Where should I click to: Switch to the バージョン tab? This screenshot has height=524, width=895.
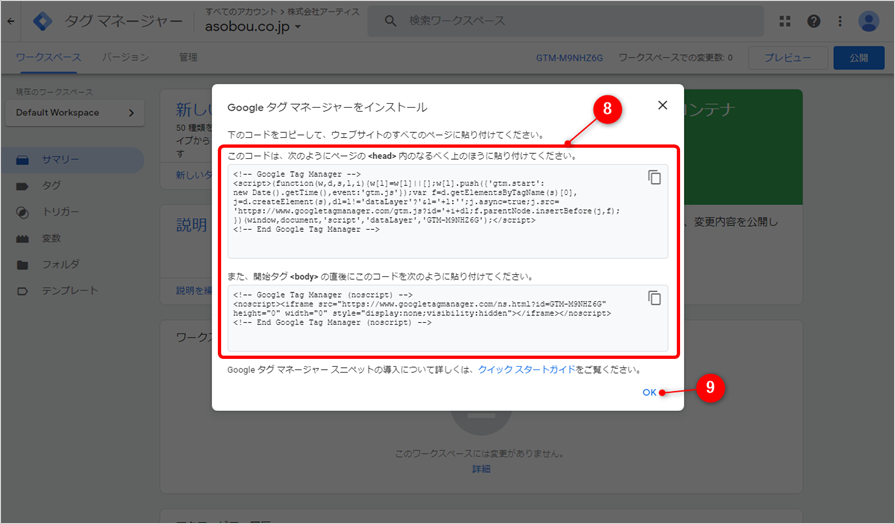[126, 57]
